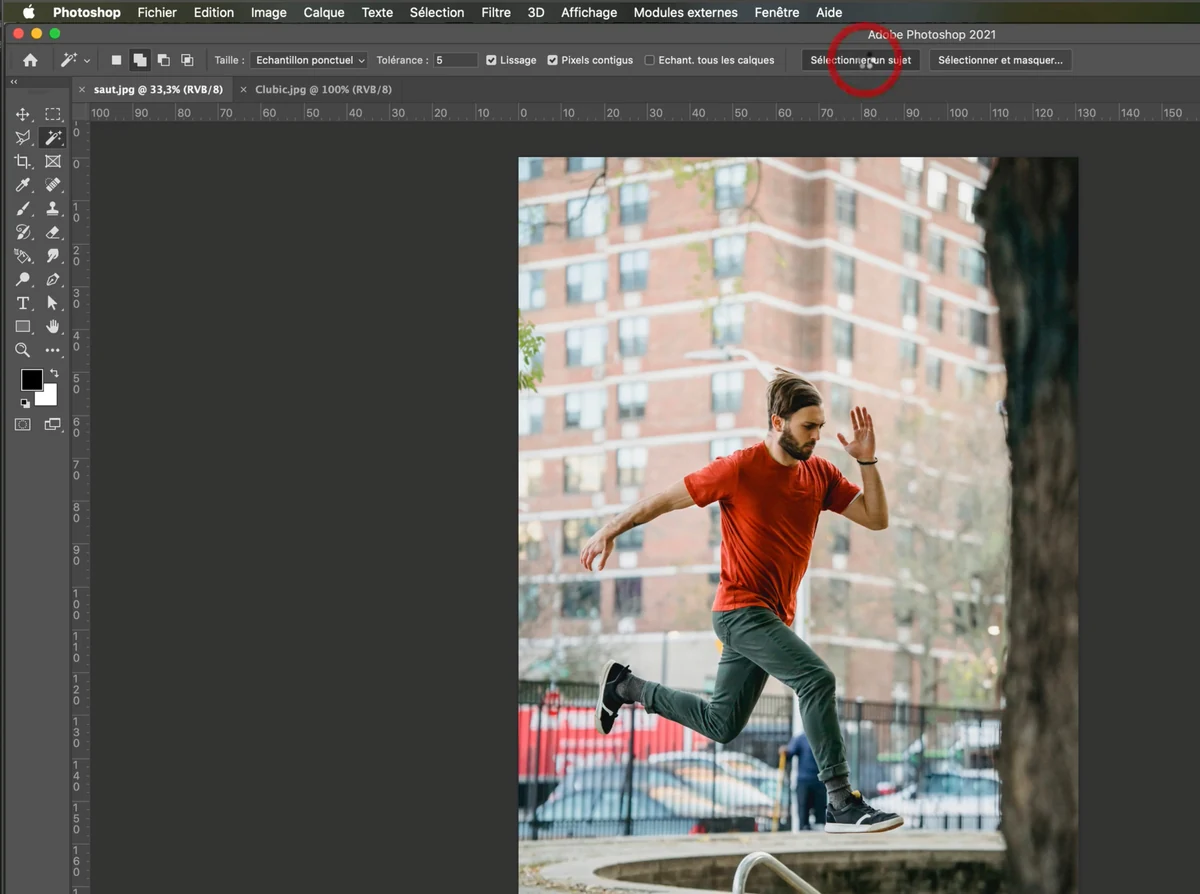Change the screen mode
The image size is (1200, 894).
(x=53, y=424)
